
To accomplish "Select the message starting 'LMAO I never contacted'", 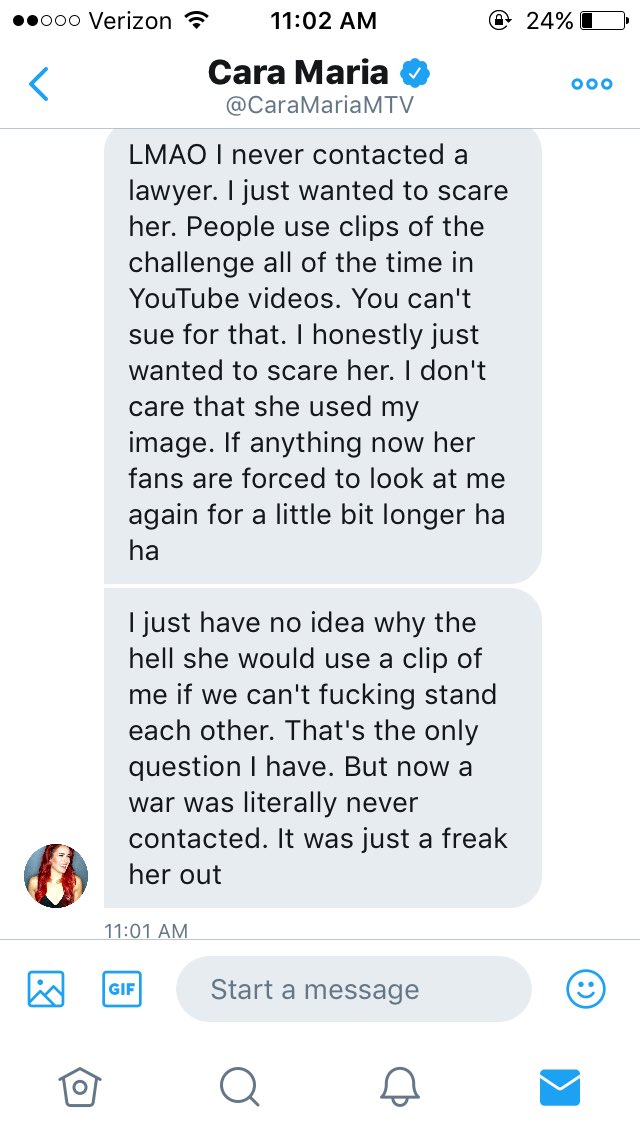I will click(323, 354).
